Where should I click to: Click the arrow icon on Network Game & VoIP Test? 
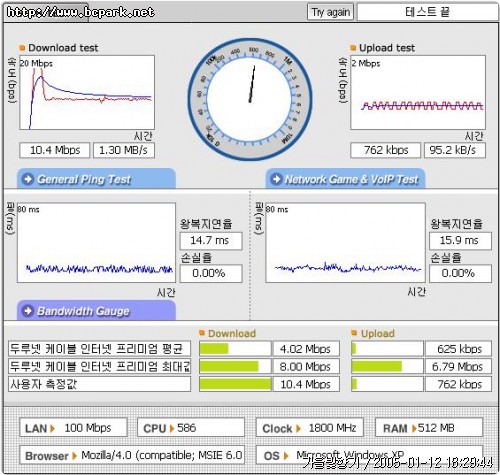276,179
